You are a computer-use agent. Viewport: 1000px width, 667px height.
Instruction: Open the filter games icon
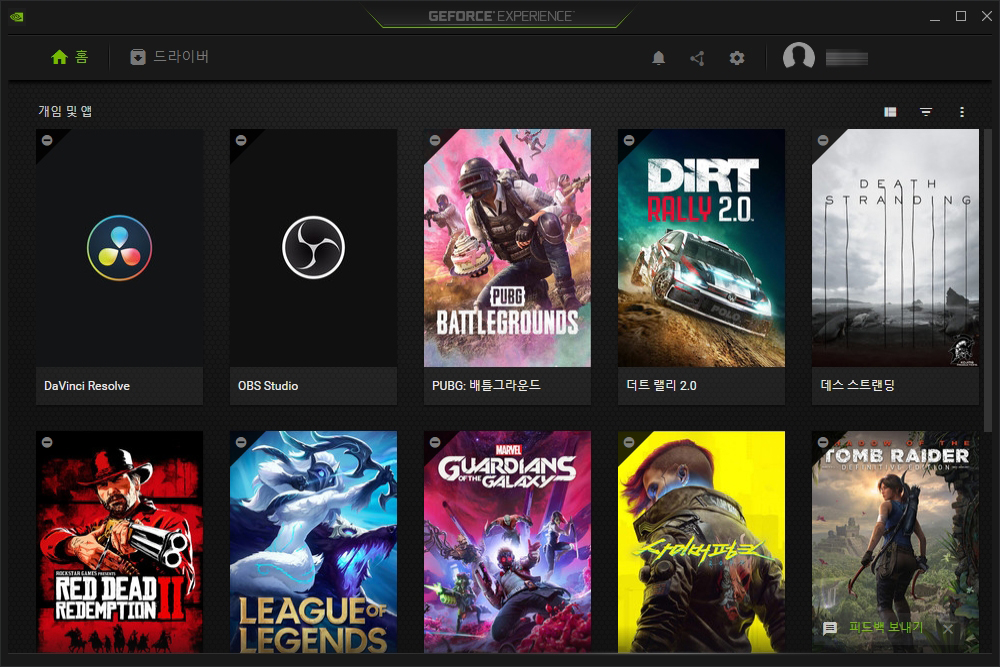tap(926, 112)
